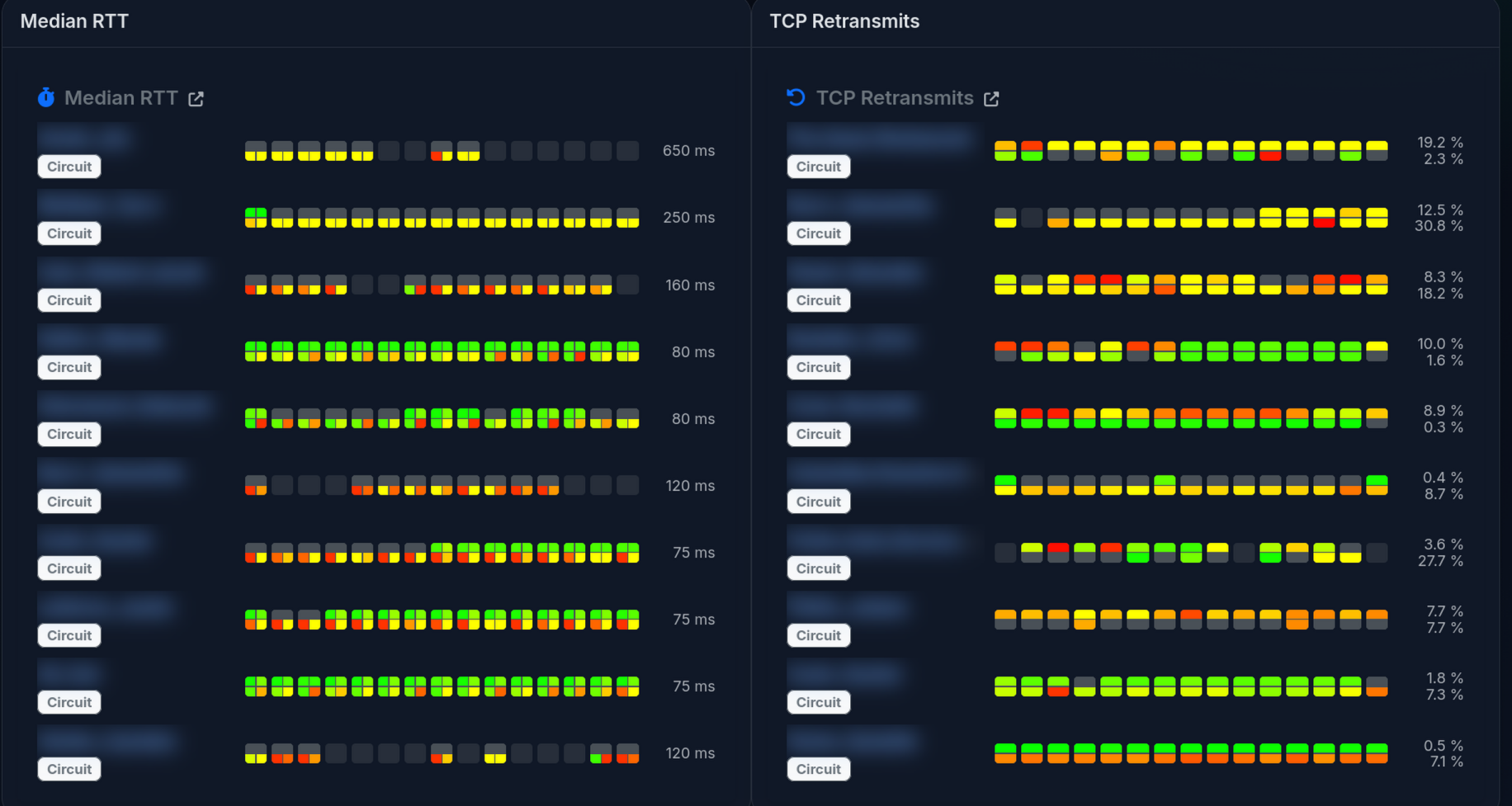Image resolution: width=1512 pixels, height=806 pixels.
Task: Open the Median RTT external link icon
Action: pyautogui.click(x=196, y=99)
